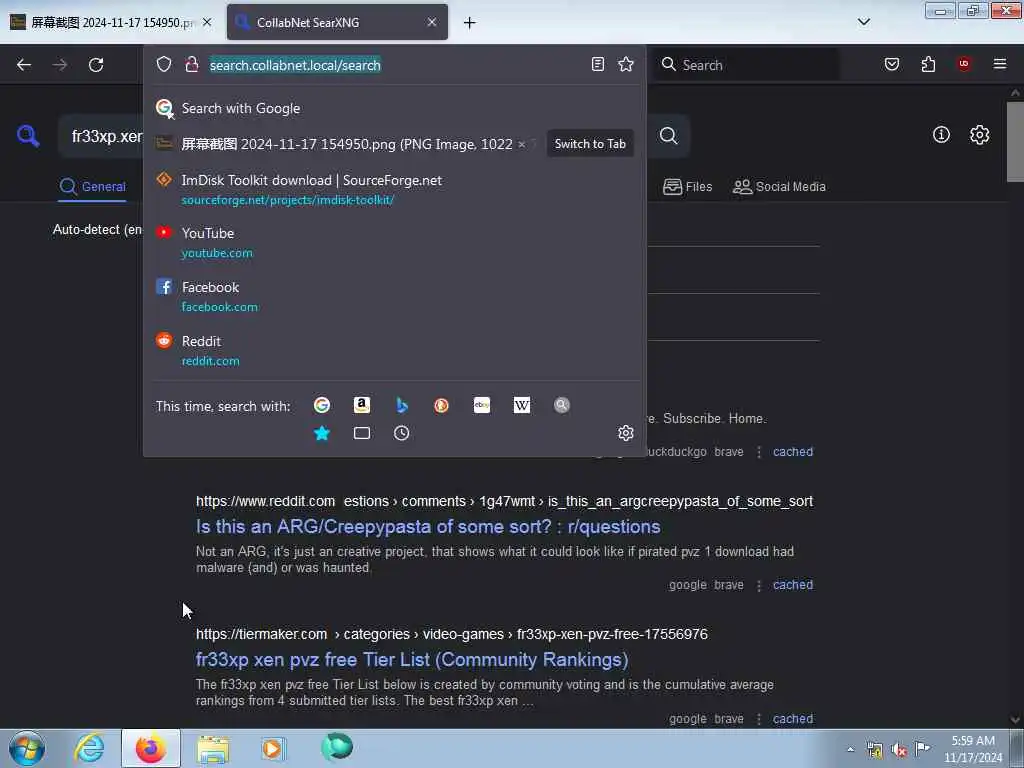Open search settings gear in dropdown
The width and height of the screenshot is (1024, 768).
[626, 433]
